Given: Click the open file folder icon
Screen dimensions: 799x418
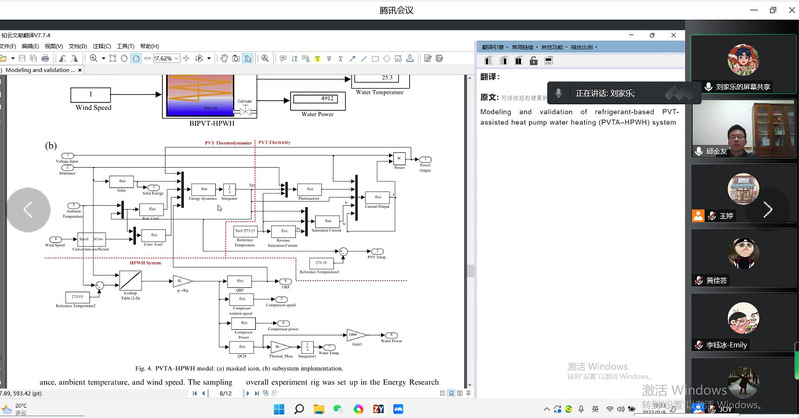Looking at the screenshot, I should [4, 59].
